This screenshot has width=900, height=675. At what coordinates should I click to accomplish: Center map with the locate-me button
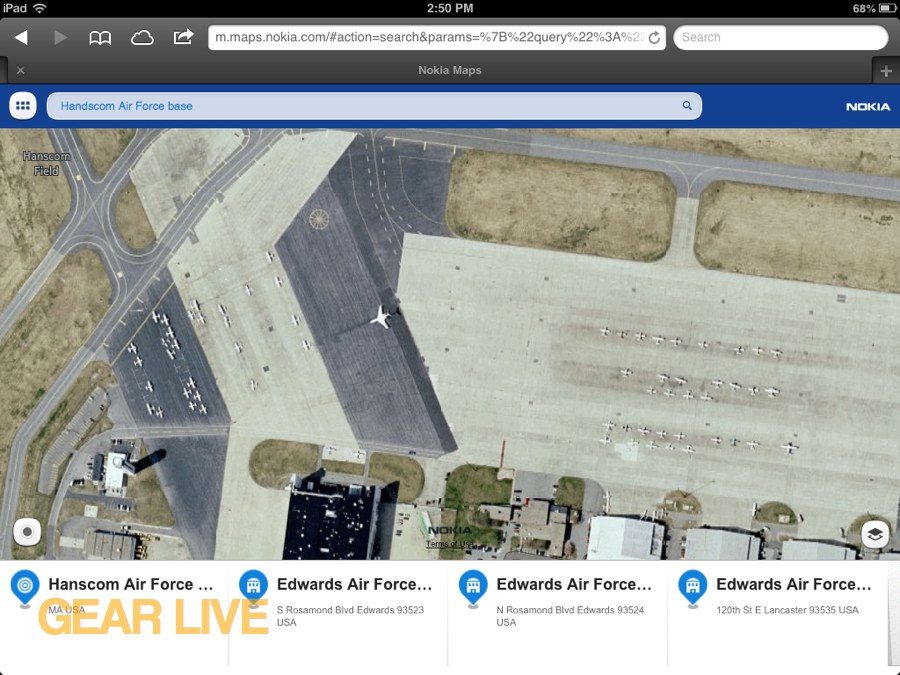[x=27, y=532]
